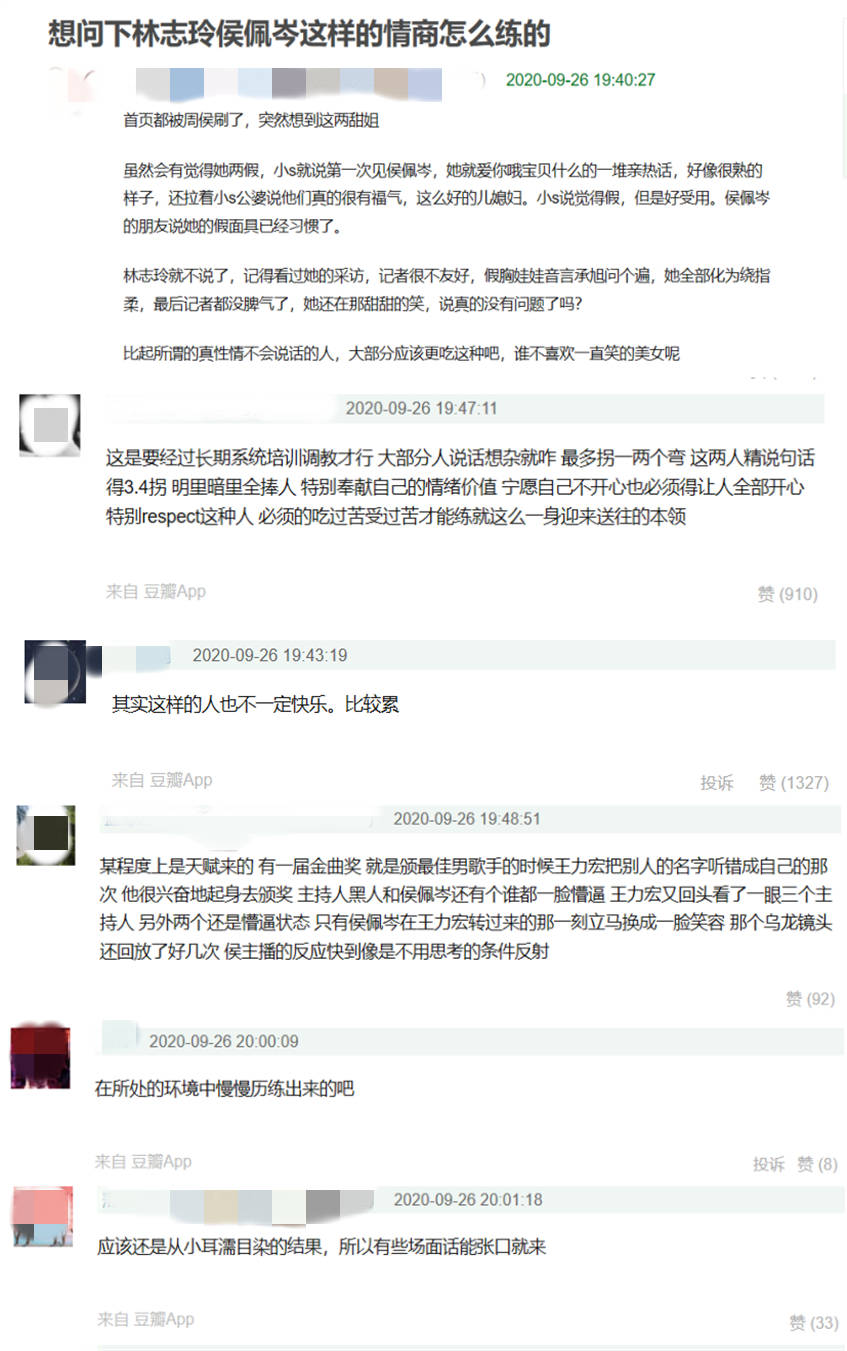Screen dimensions: 847x1351
Task: Click the avatar of the 19:48:51 commenter
Action: point(46,835)
